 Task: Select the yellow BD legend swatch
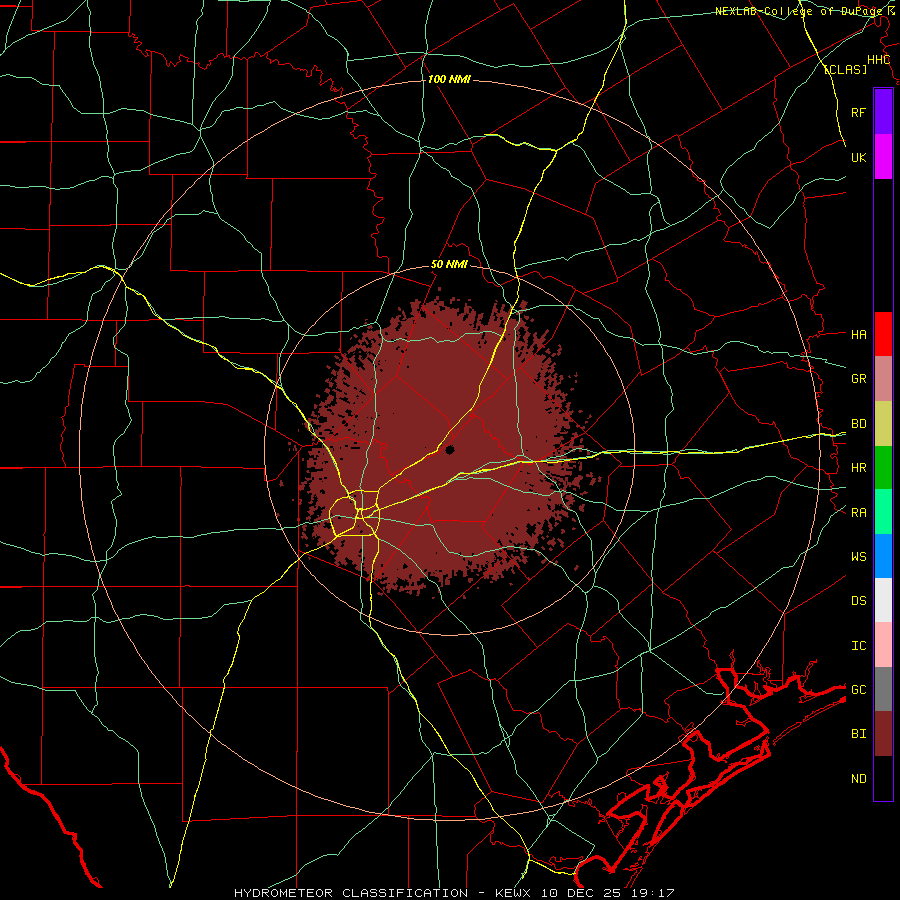click(x=883, y=424)
